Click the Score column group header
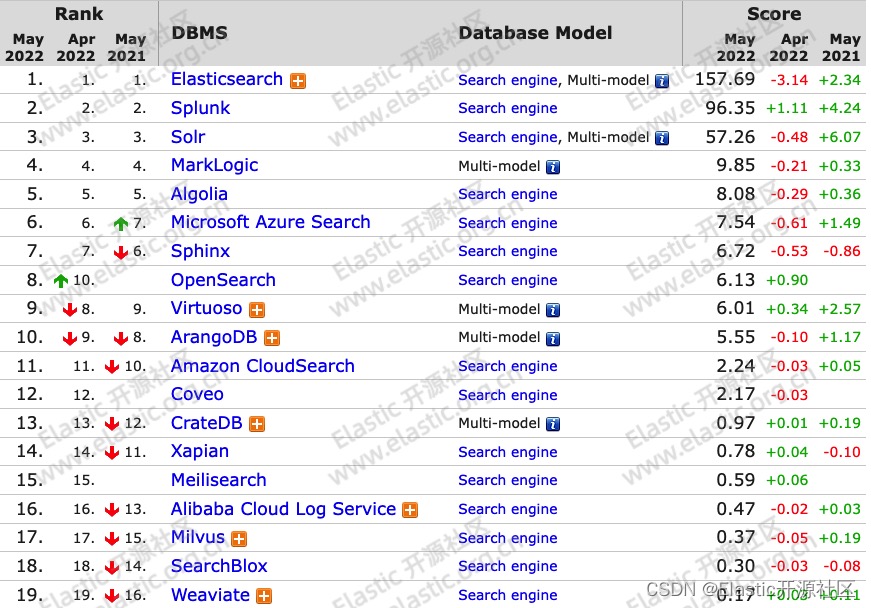 774,14
